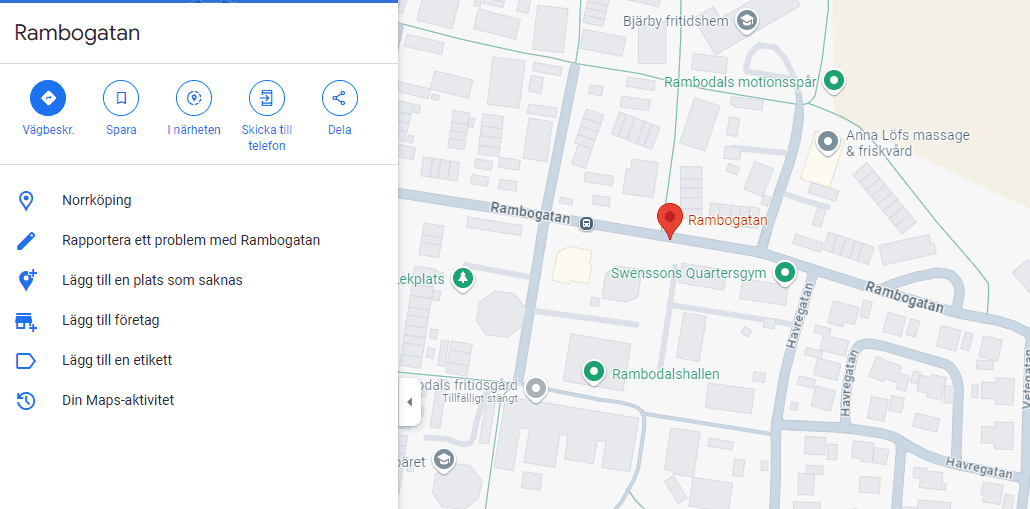Click Rapportera ett problem med Rambogatan
This screenshot has height=509, width=1030.
pyautogui.click(x=190, y=240)
